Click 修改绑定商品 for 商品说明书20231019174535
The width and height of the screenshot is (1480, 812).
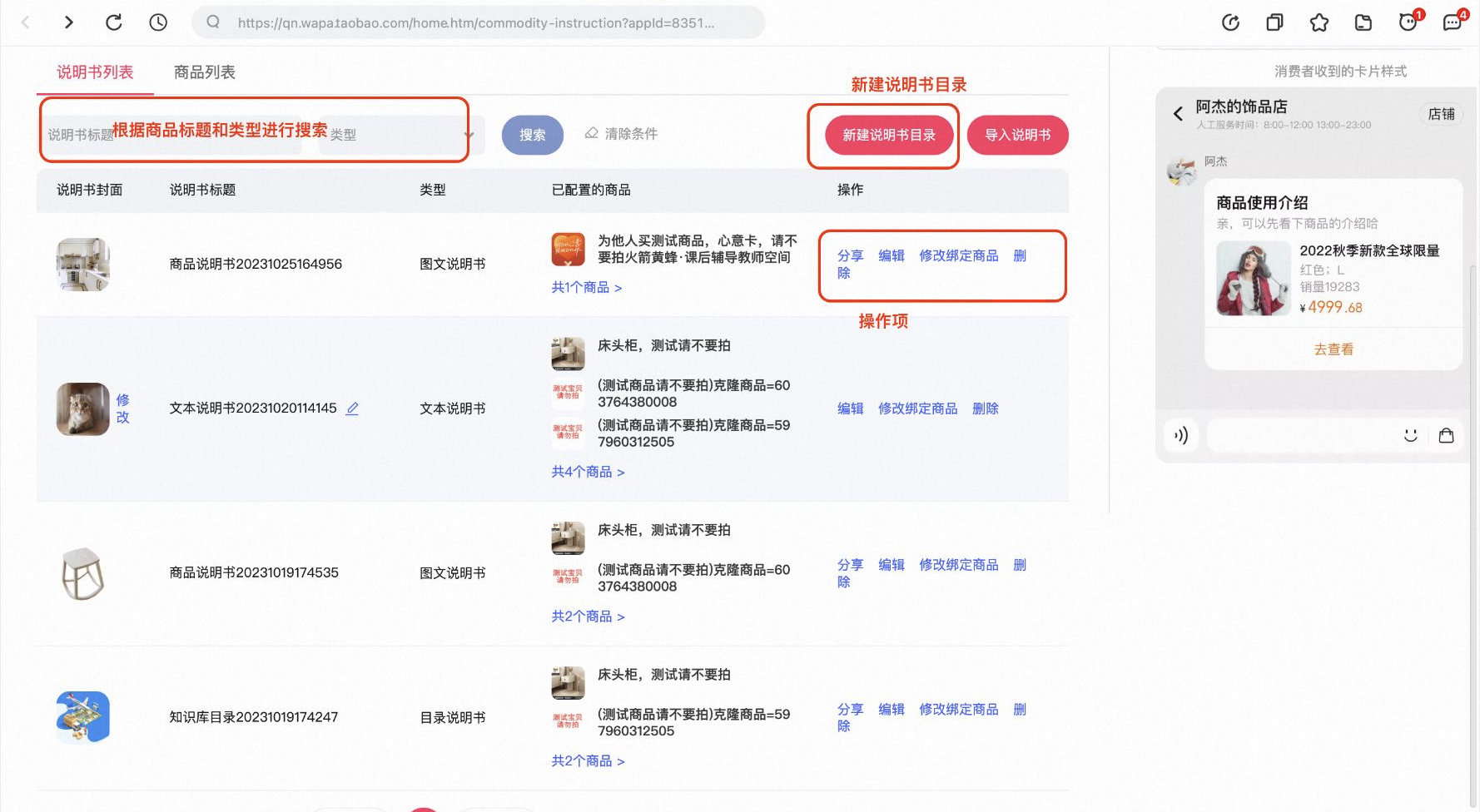pyautogui.click(x=959, y=565)
